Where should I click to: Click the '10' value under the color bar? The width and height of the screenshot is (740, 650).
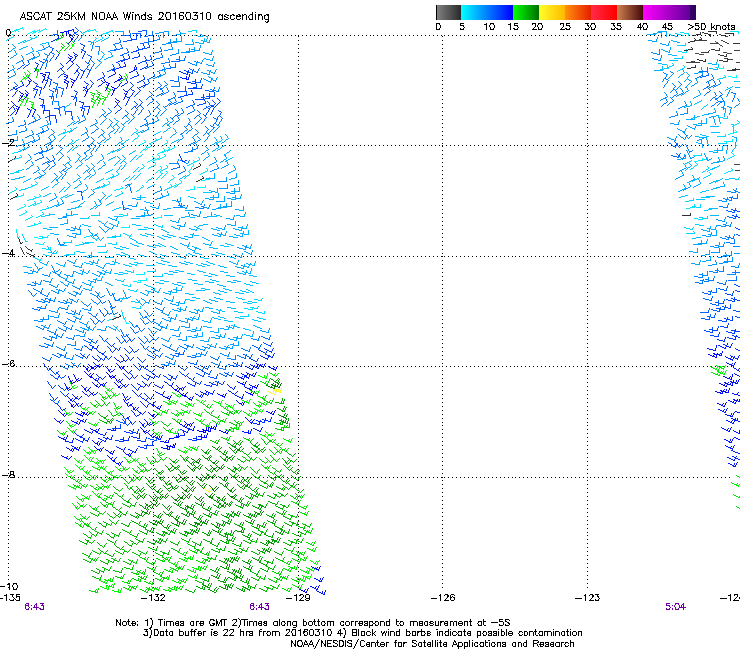(x=489, y=27)
